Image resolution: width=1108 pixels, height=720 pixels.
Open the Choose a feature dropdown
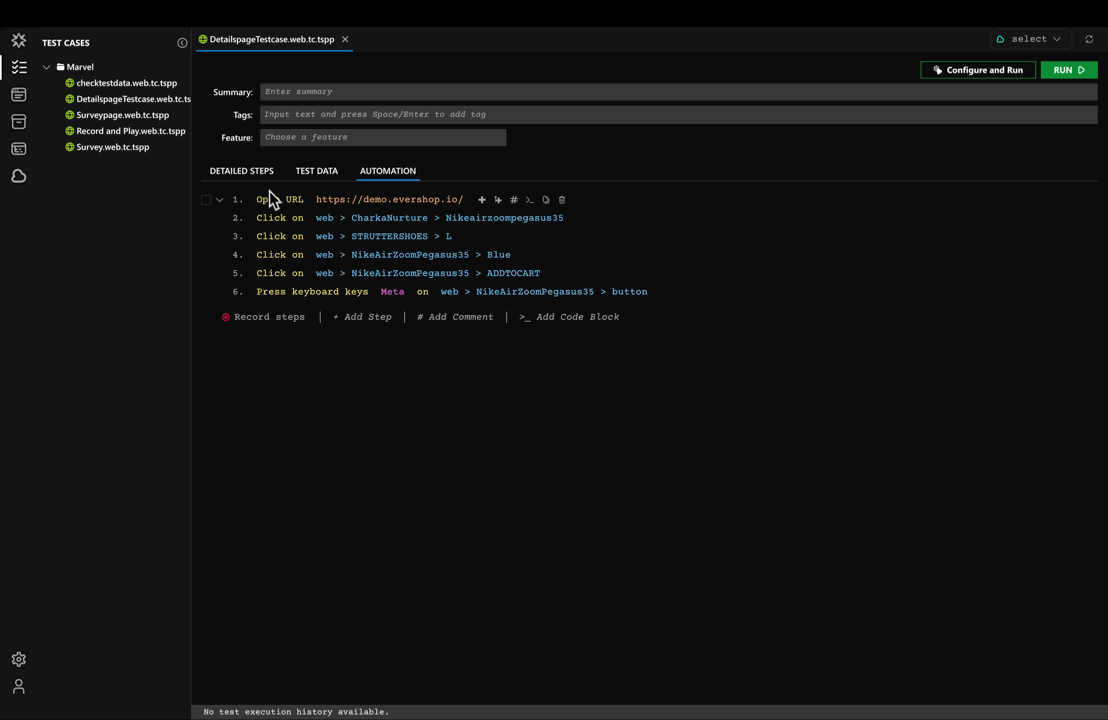tap(383, 137)
